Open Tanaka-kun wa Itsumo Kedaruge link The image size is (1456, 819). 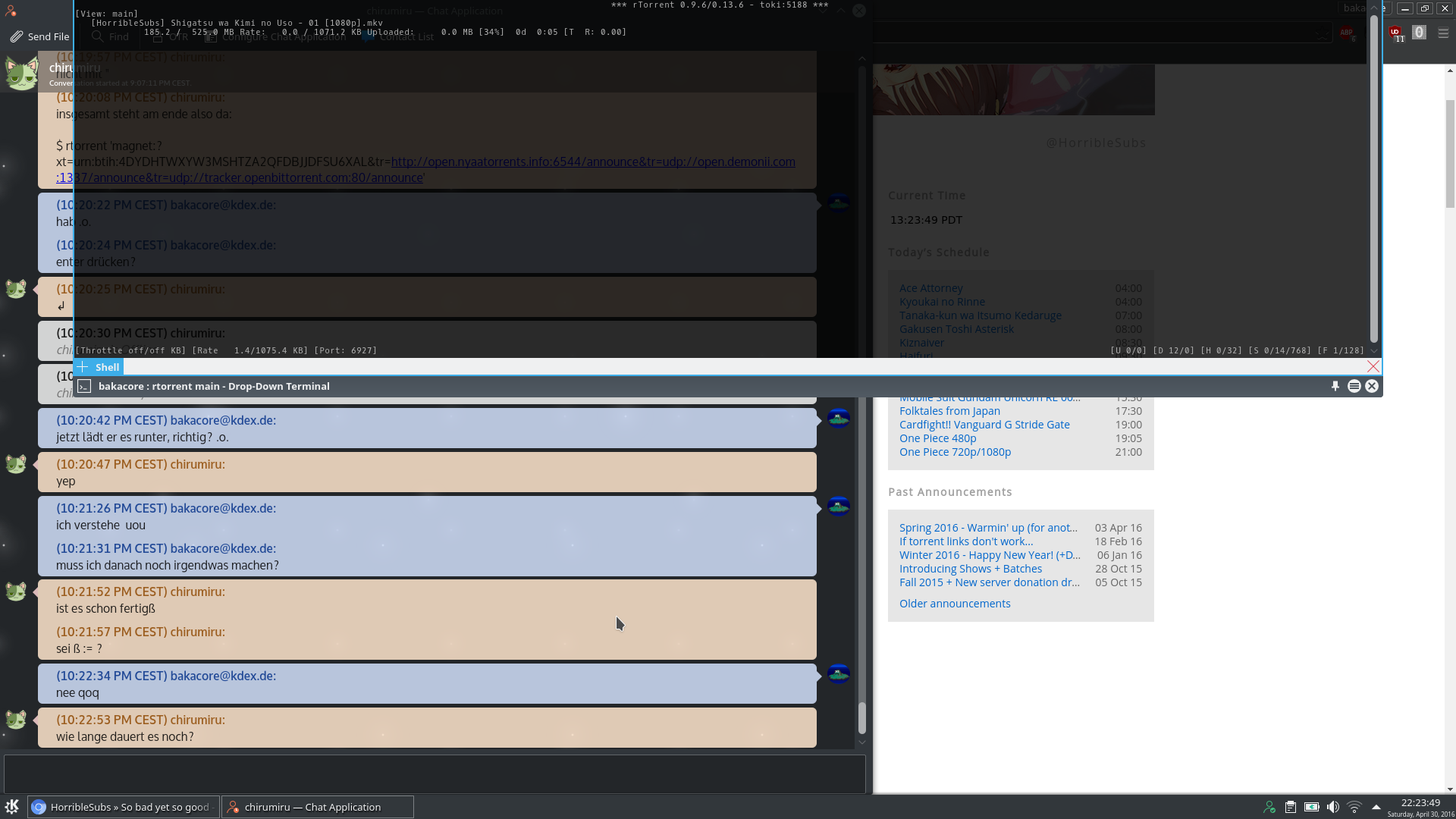(x=981, y=315)
